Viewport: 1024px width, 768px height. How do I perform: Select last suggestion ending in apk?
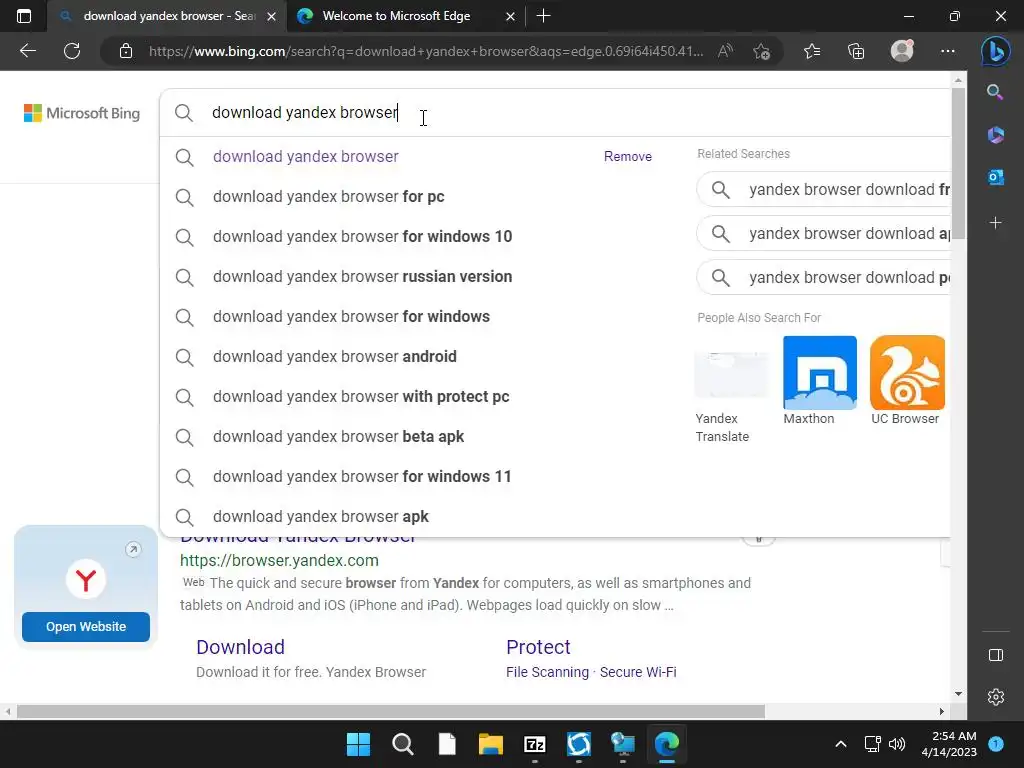coord(321,517)
